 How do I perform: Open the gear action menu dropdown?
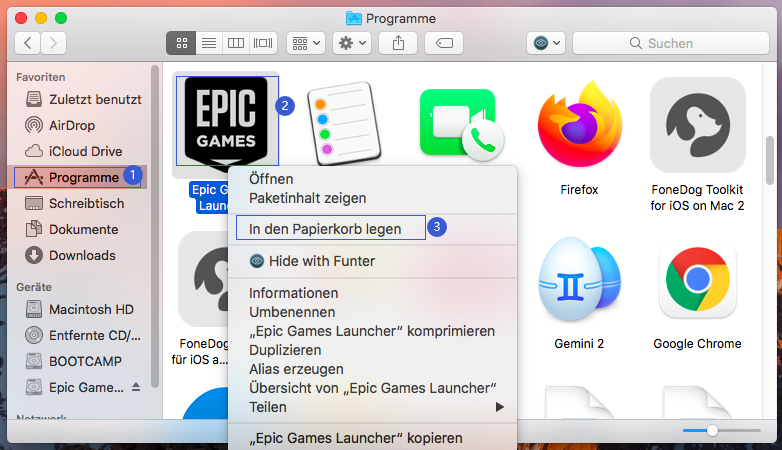[352, 43]
